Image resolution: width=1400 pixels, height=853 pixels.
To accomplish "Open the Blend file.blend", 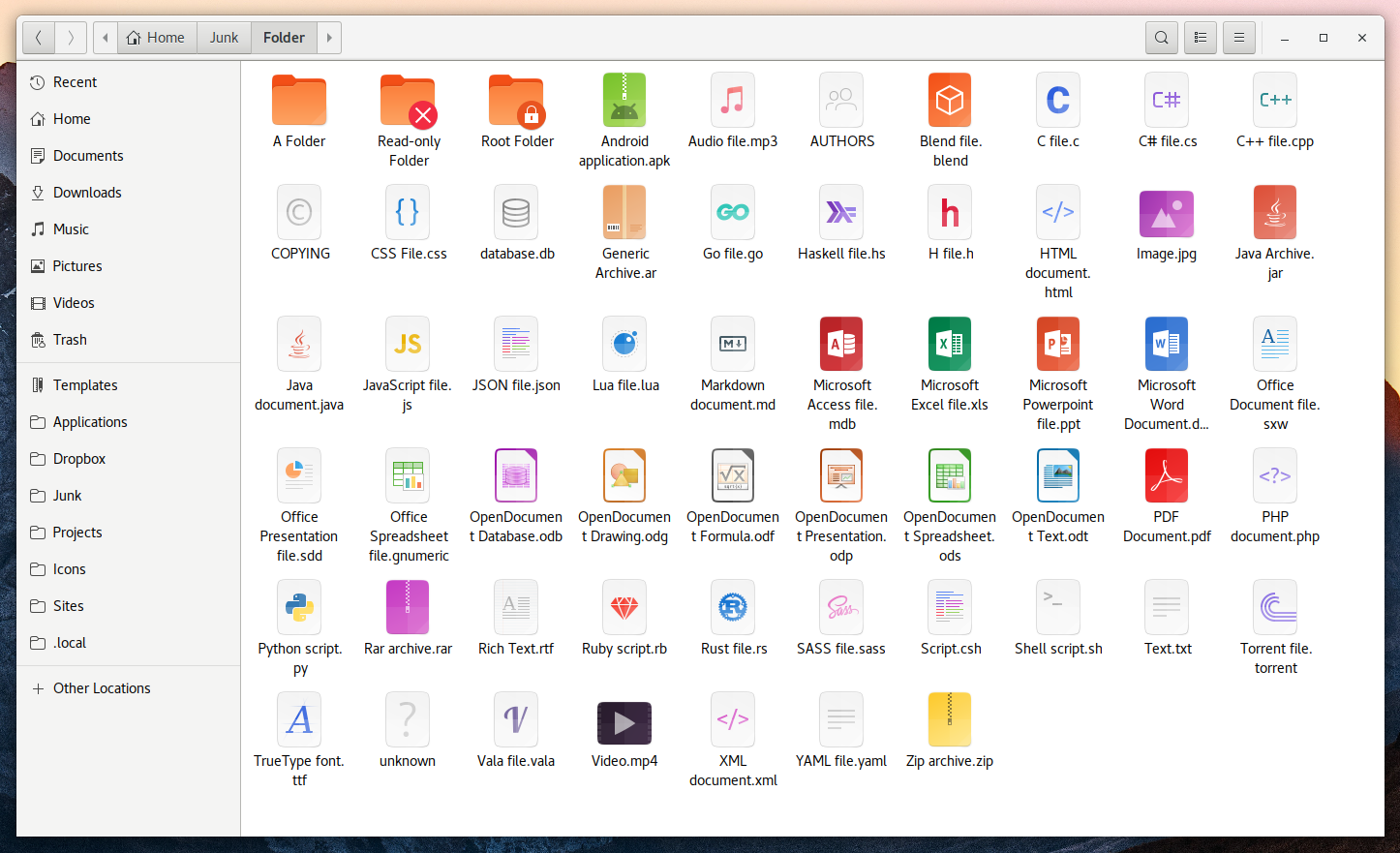I will click(950, 100).
